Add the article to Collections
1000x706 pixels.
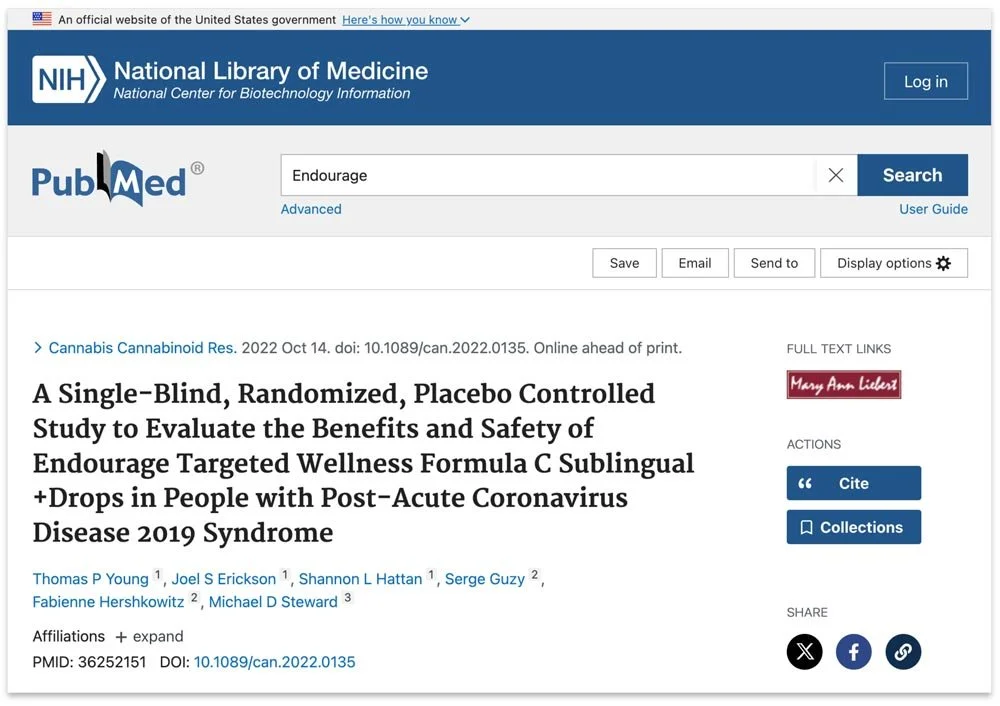pyautogui.click(x=853, y=527)
